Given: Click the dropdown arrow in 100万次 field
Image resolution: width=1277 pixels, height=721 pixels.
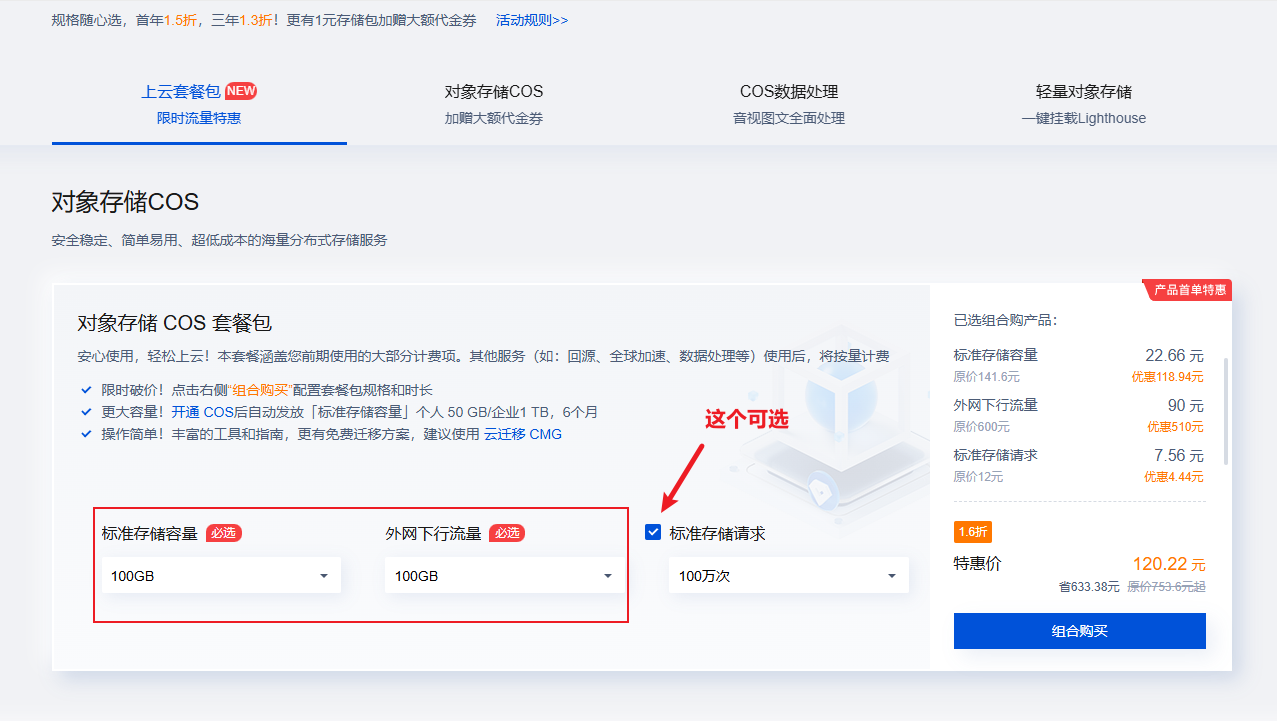Looking at the screenshot, I should (x=892, y=576).
